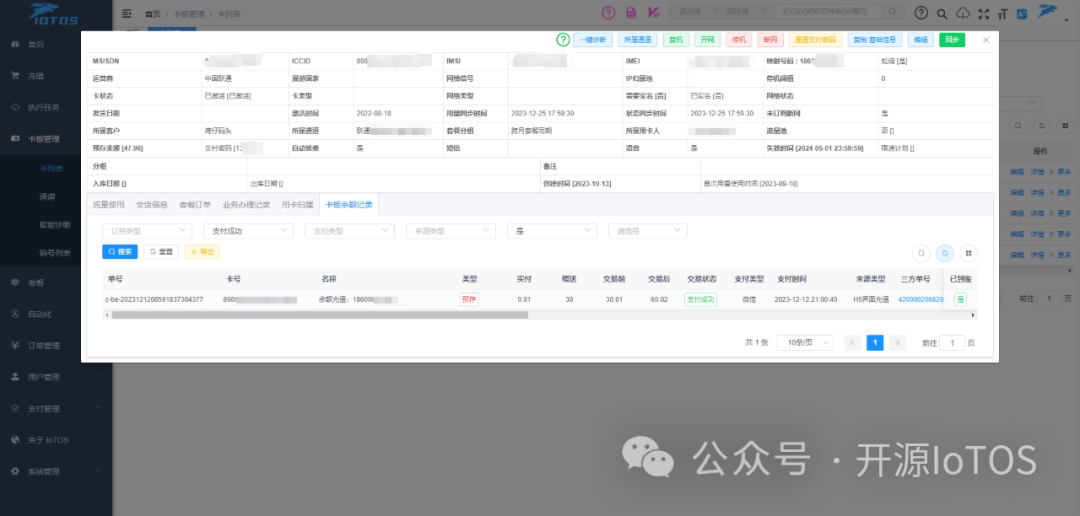
Task: Open the 来源类型 dropdown
Action: click(x=450, y=231)
